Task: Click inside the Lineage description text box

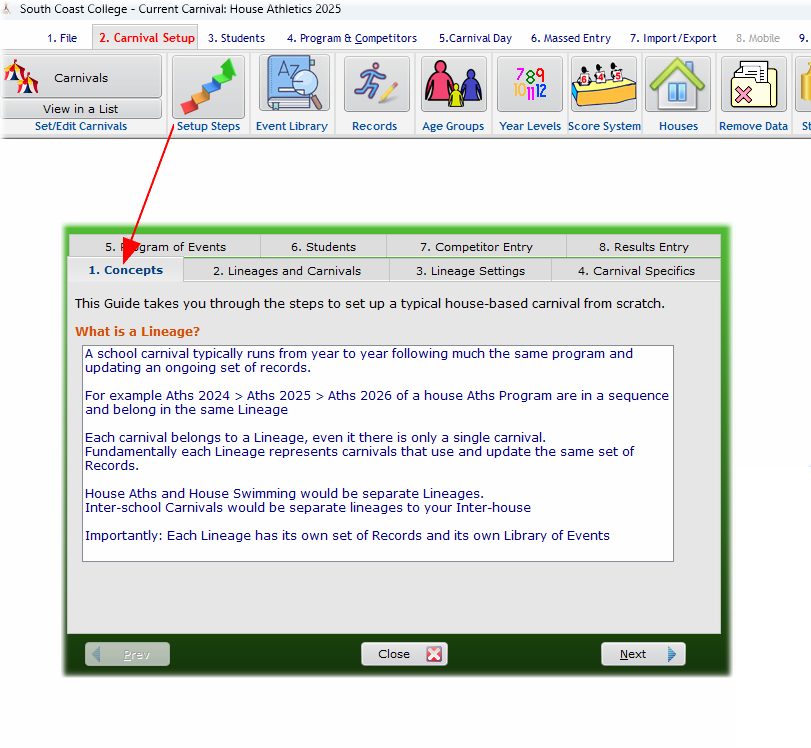Action: [377, 453]
